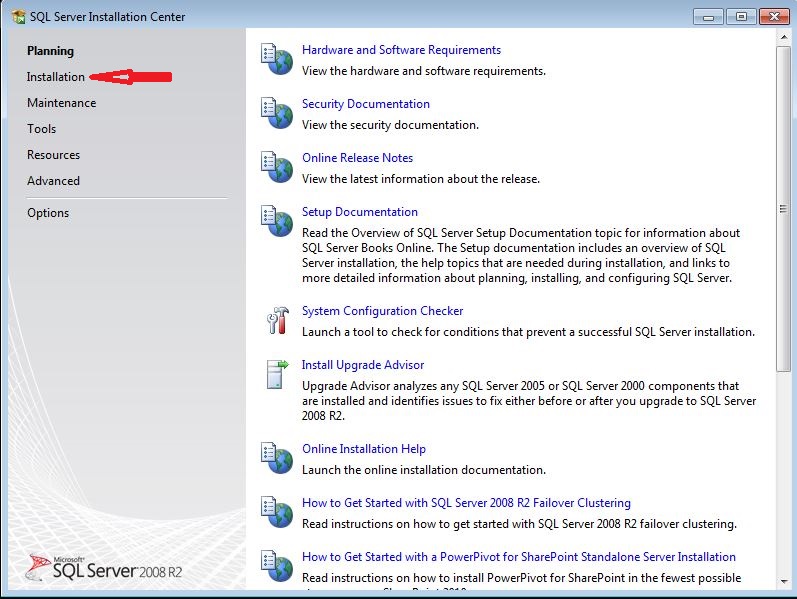This screenshot has height=599, width=797.
Task: Click the 'Upgrade Advisor analyzes any SQL Server' description
Action: click(x=529, y=401)
